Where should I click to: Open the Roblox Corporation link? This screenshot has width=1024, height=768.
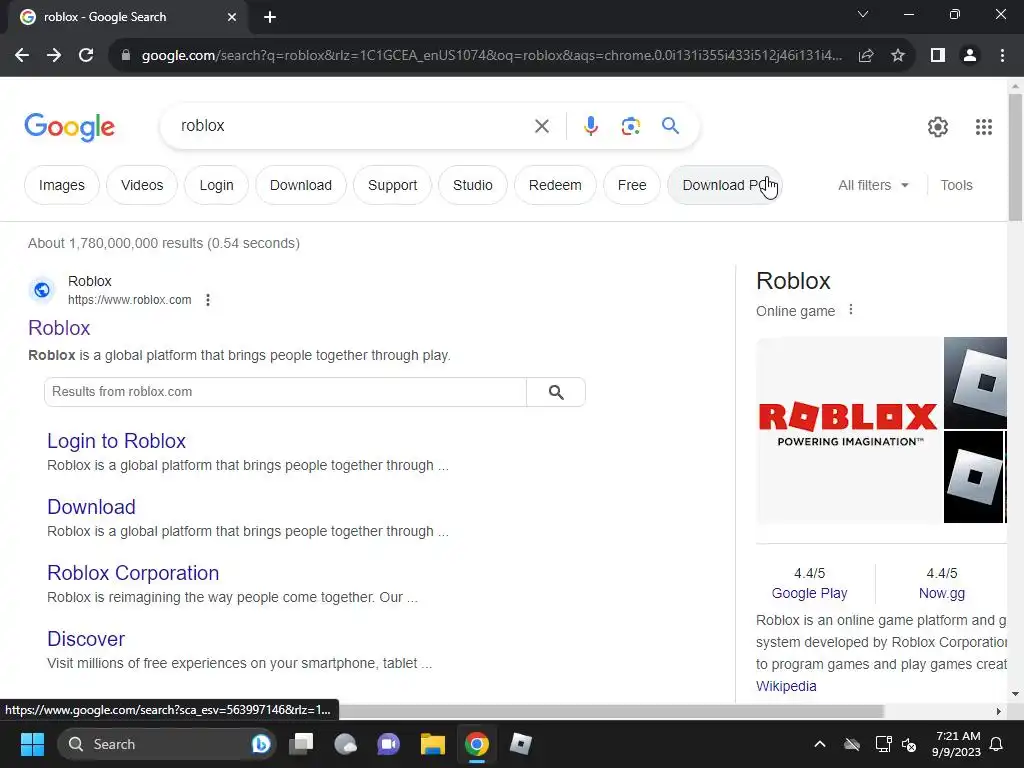click(133, 573)
